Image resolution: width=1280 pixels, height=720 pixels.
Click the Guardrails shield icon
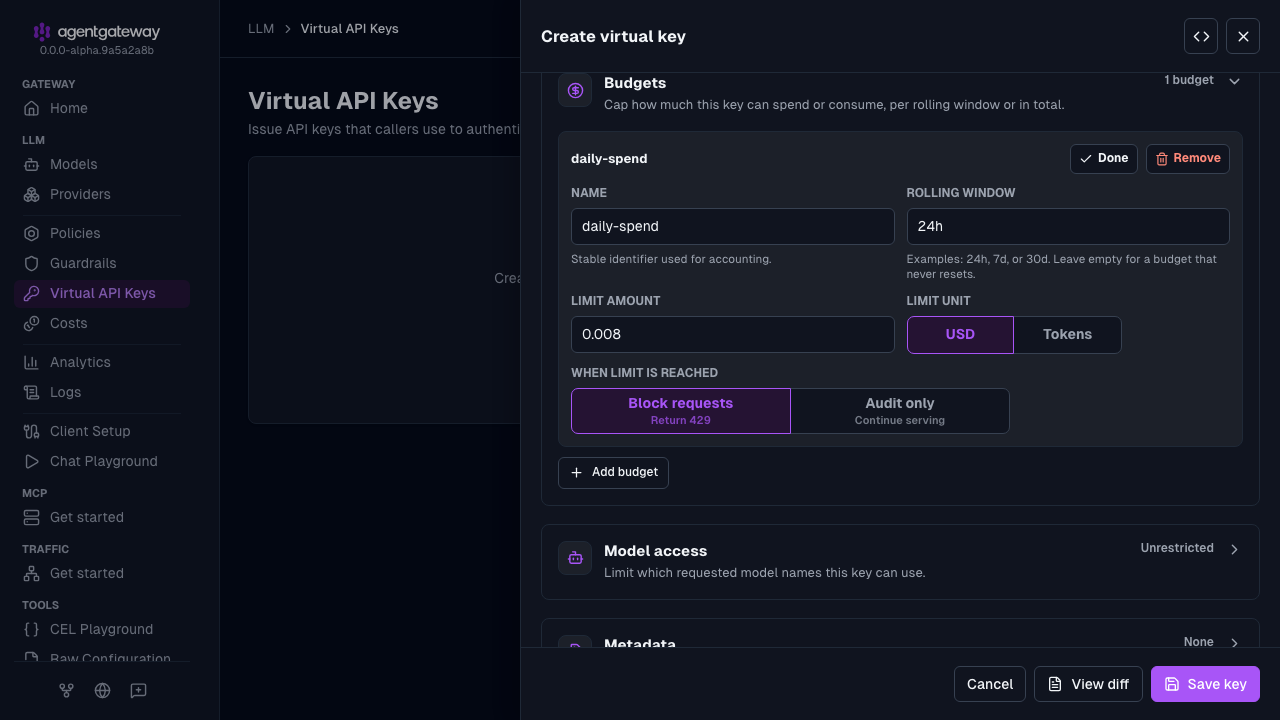[x=32, y=263]
